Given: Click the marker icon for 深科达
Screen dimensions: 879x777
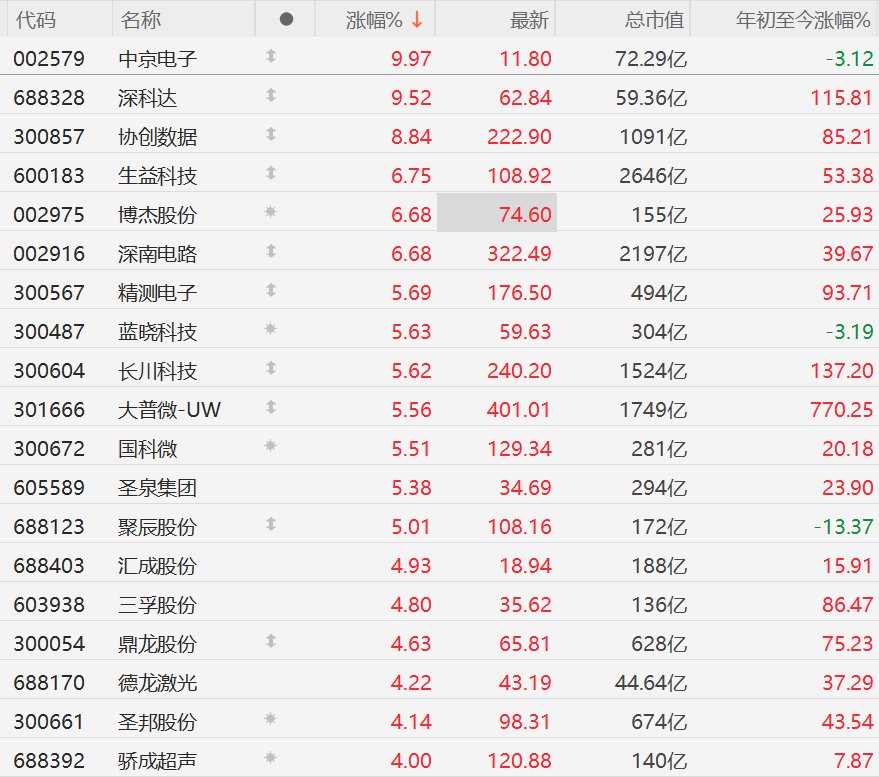Looking at the screenshot, I should pos(271,95).
